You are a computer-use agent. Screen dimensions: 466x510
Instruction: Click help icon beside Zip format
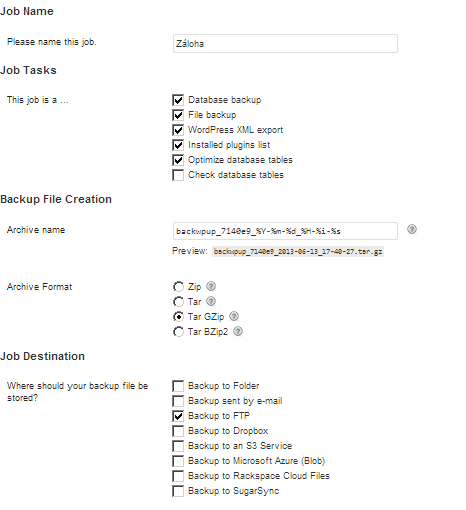[x=211, y=286]
